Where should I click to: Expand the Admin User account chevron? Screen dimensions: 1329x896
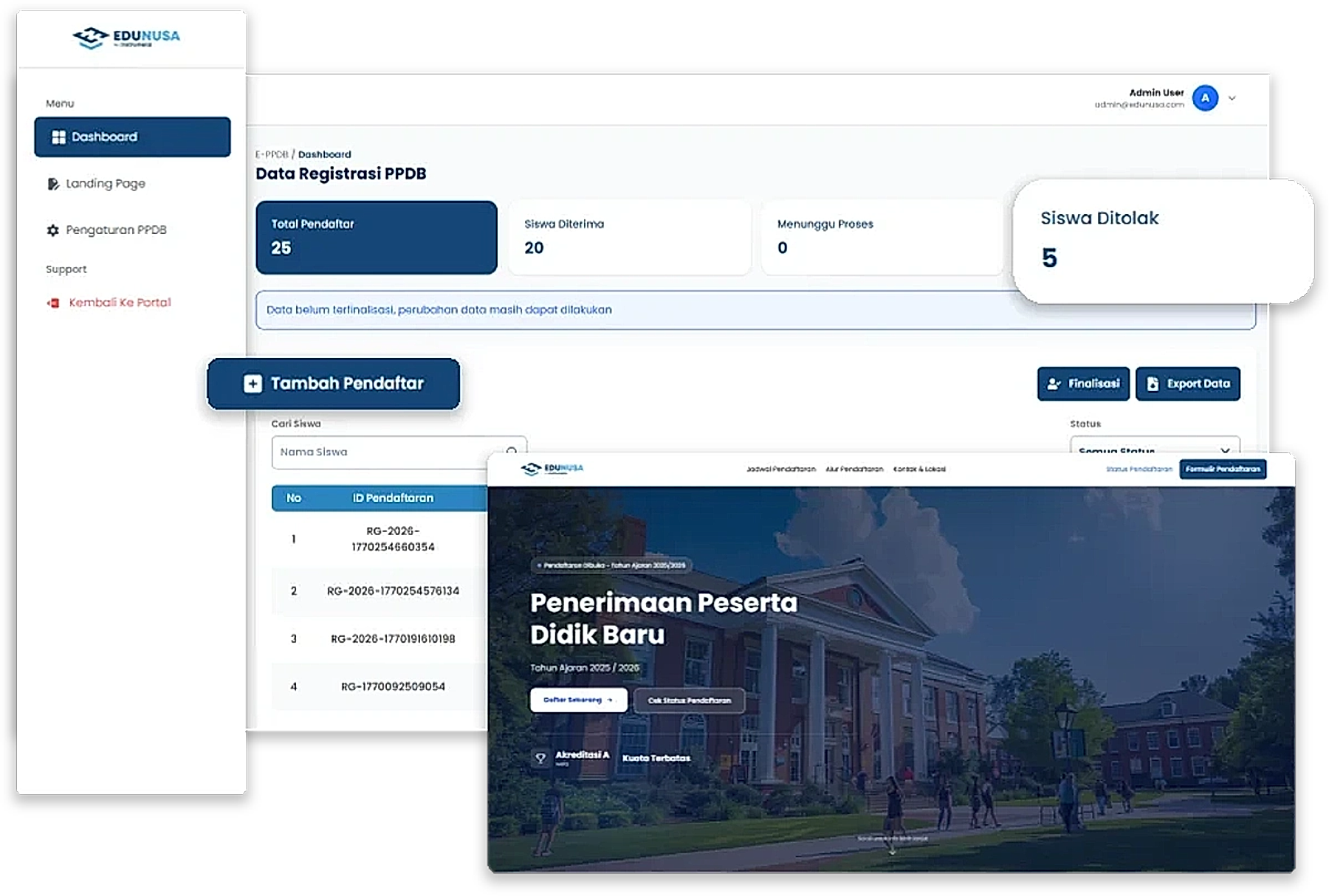tap(1232, 98)
